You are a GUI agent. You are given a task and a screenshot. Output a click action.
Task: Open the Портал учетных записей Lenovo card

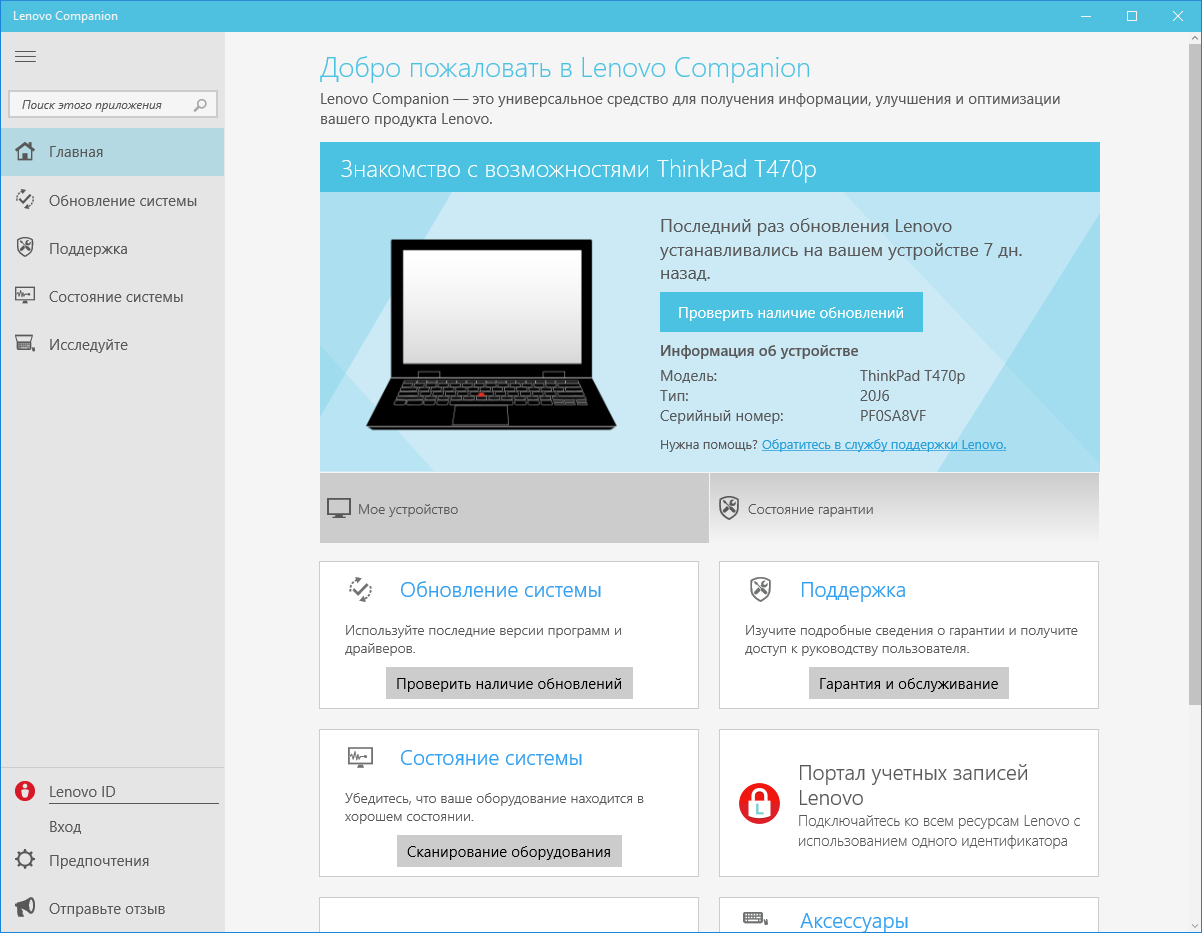coord(909,803)
